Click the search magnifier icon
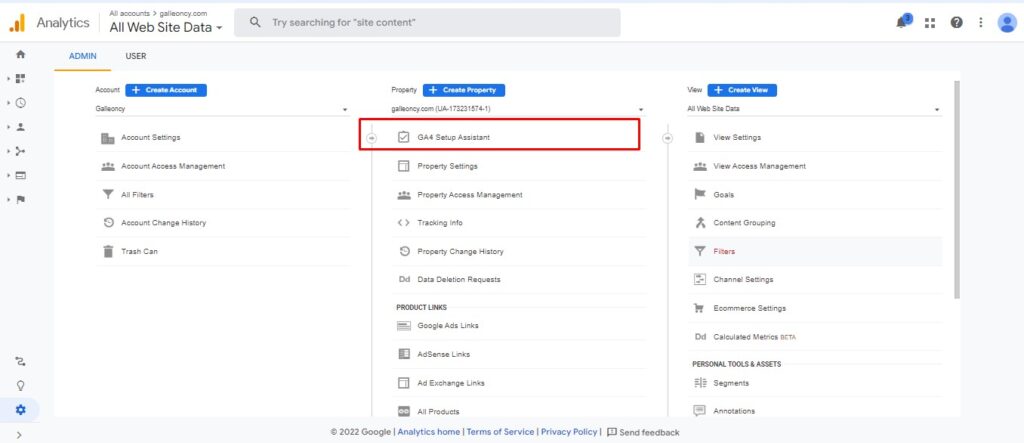 pos(255,22)
